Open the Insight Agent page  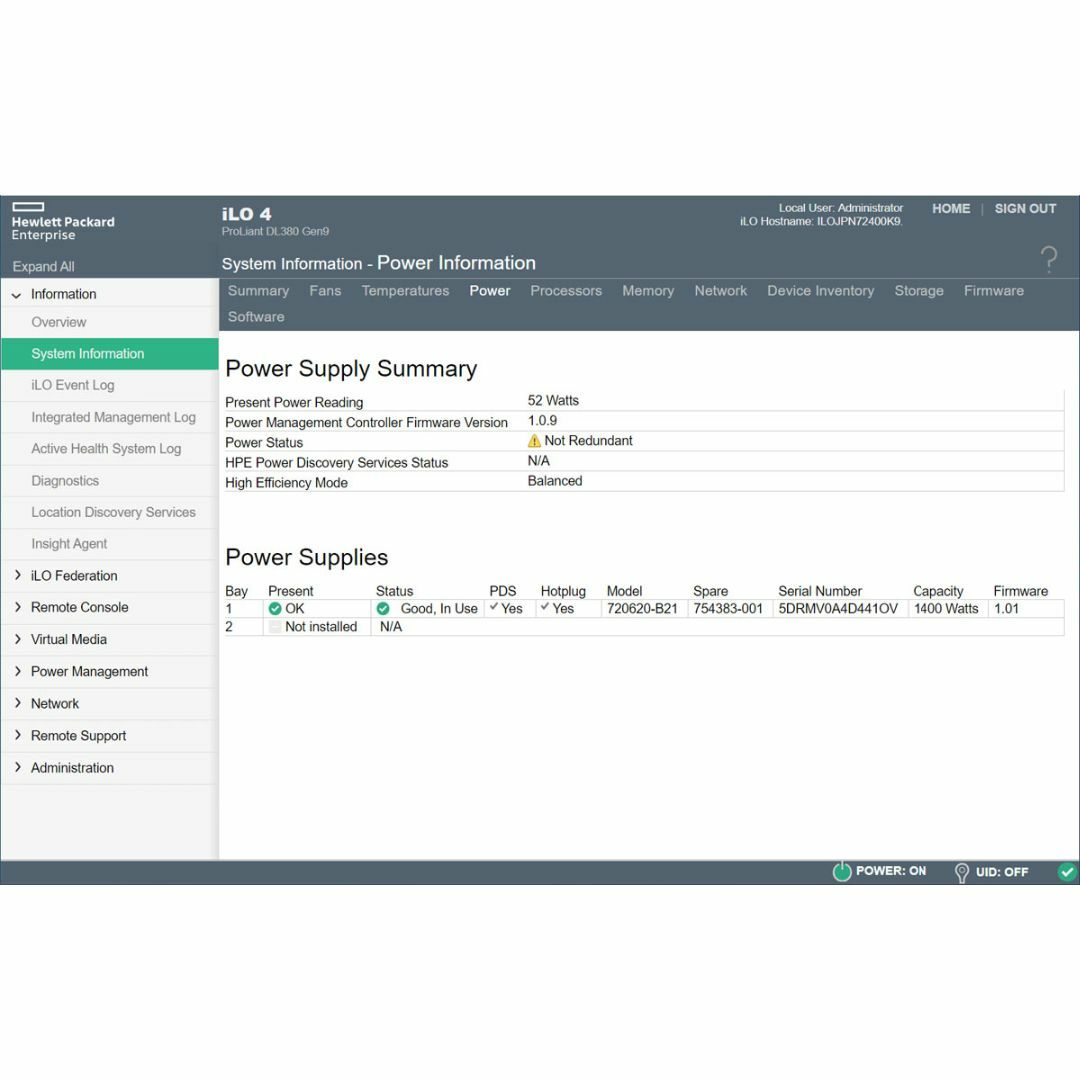(69, 544)
